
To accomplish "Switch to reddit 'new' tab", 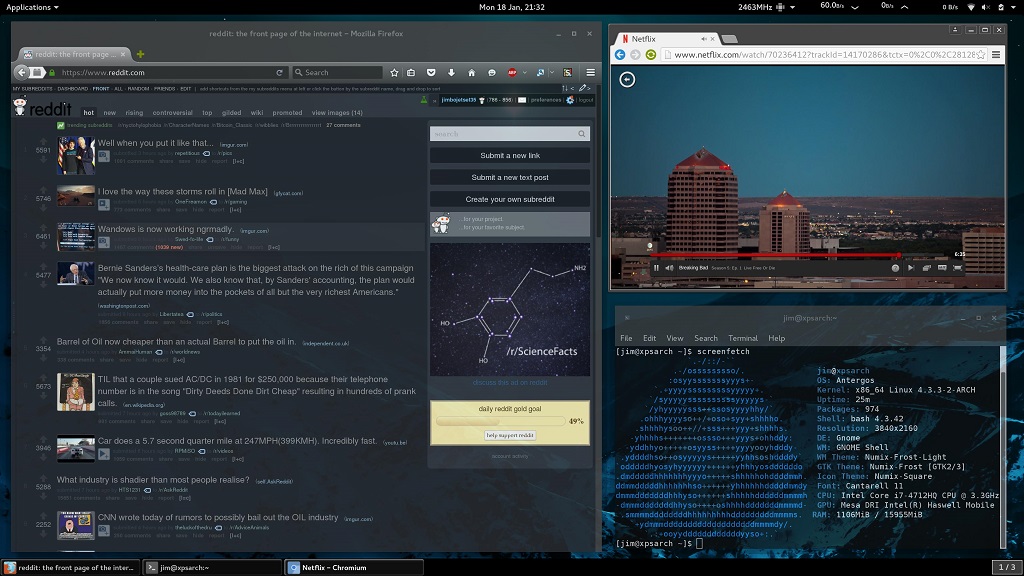I will (109, 113).
